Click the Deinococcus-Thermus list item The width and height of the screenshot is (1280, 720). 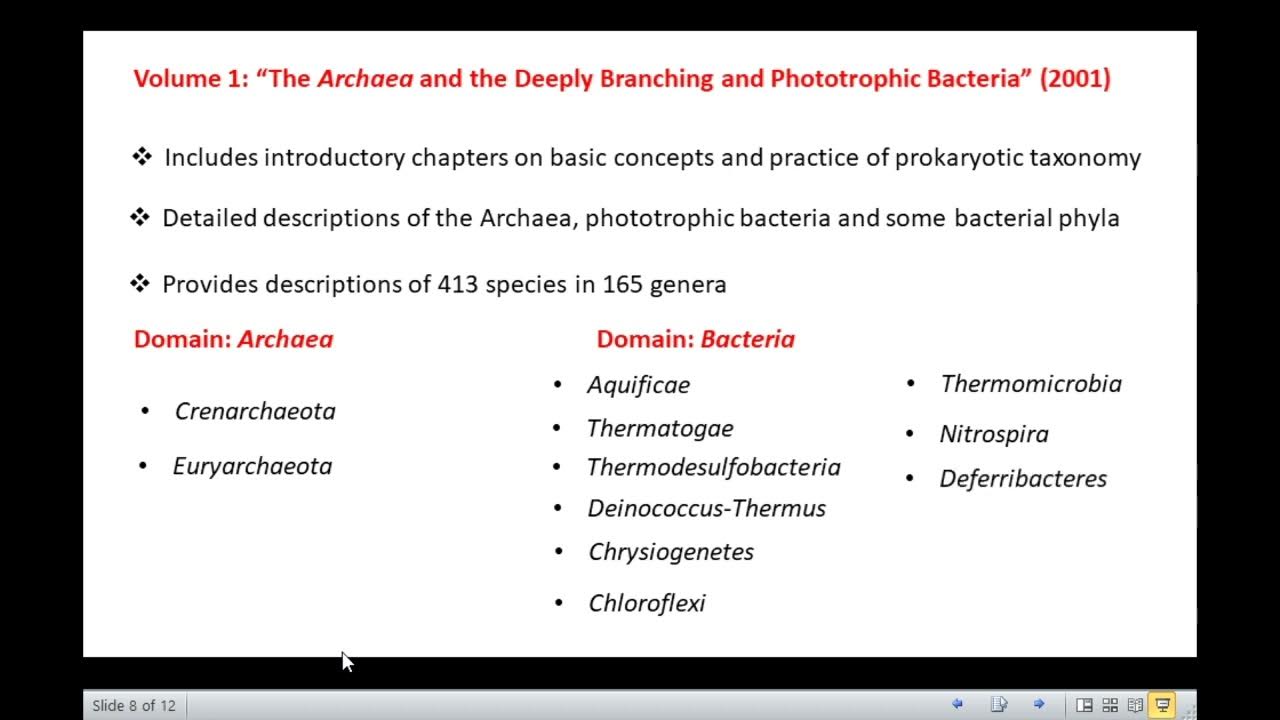click(707, 508)
